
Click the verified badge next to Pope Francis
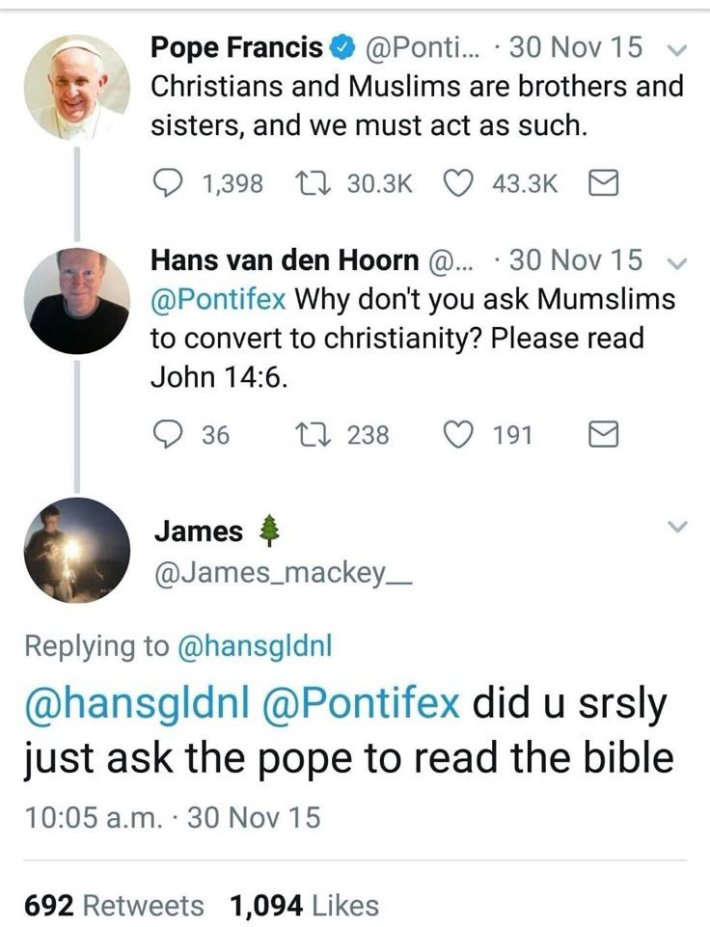pos(343,45)
